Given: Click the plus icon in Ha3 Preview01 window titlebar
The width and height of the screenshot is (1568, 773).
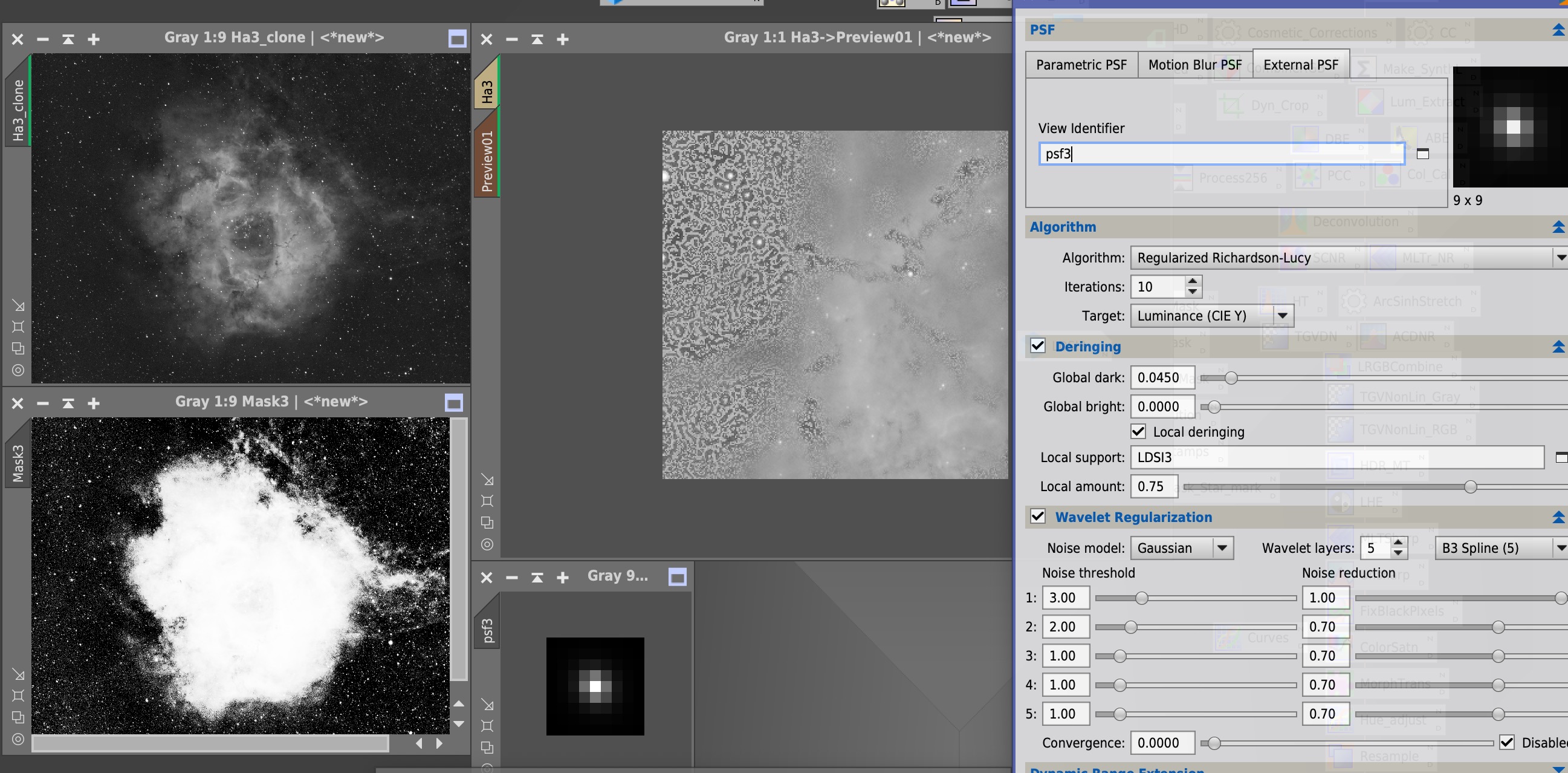Looking at the screenshot, I should click(x=562, y=39).
